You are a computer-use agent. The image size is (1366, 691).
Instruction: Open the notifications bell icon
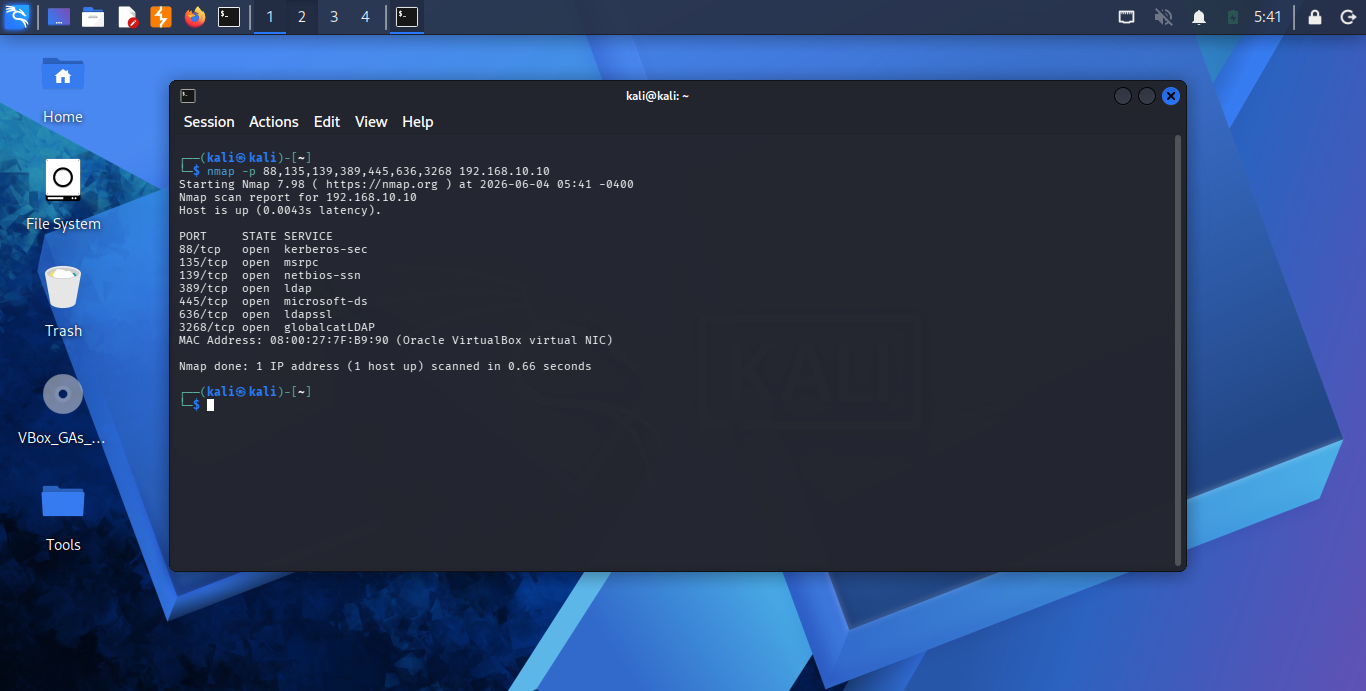tap(1198, 17)
